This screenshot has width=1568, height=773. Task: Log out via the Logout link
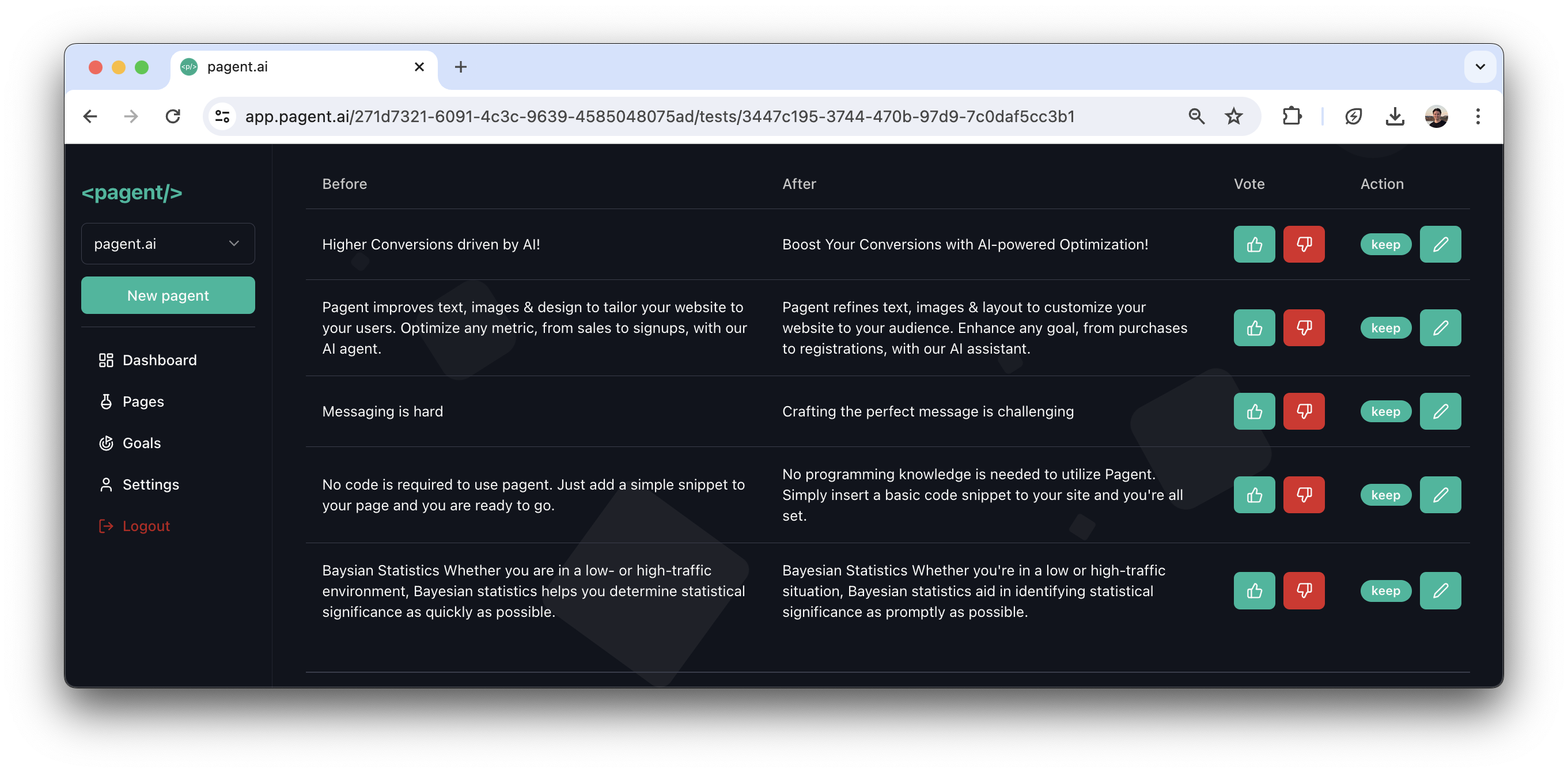135,525
